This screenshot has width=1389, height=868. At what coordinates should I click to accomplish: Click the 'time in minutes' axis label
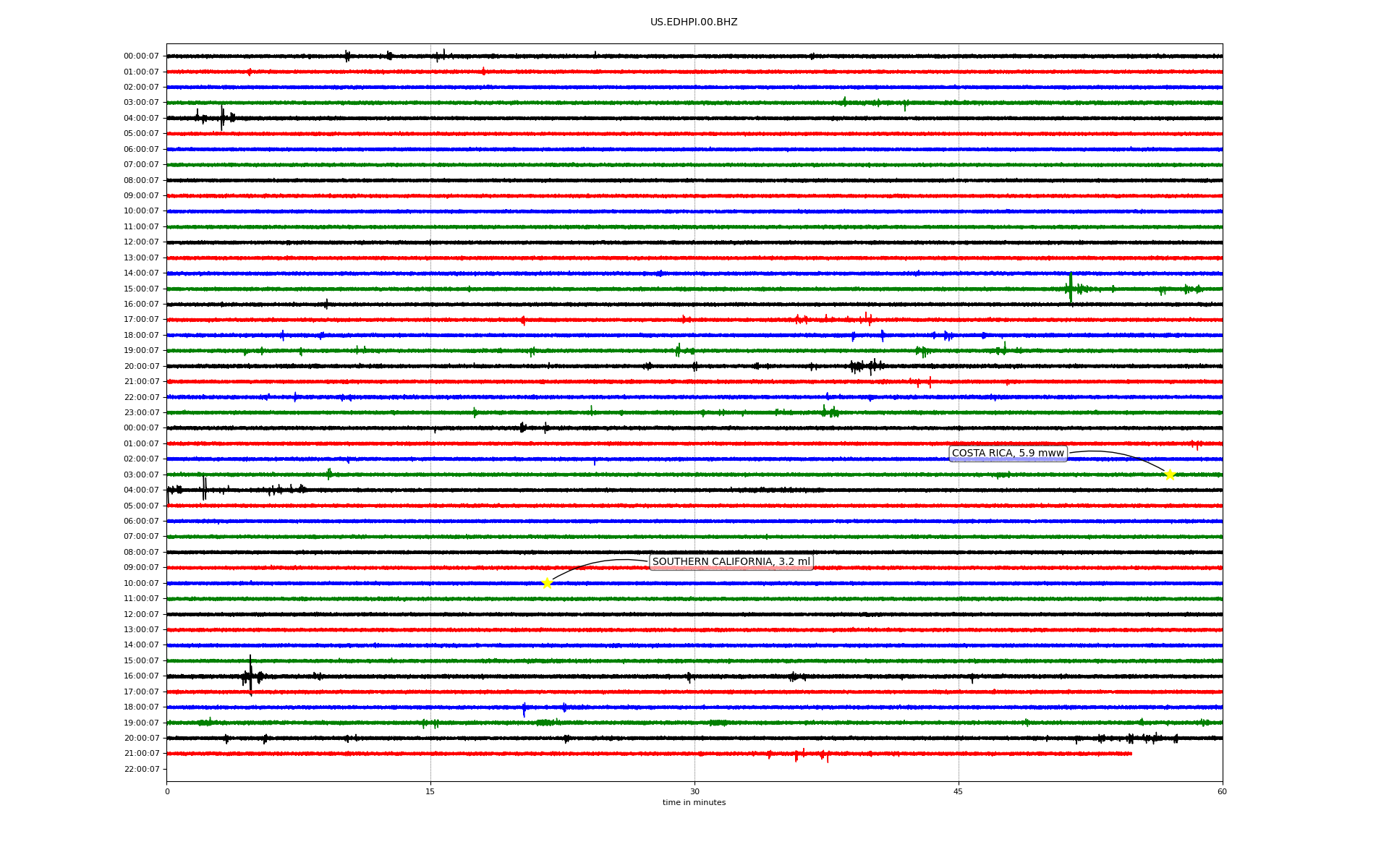coord(694,803)
